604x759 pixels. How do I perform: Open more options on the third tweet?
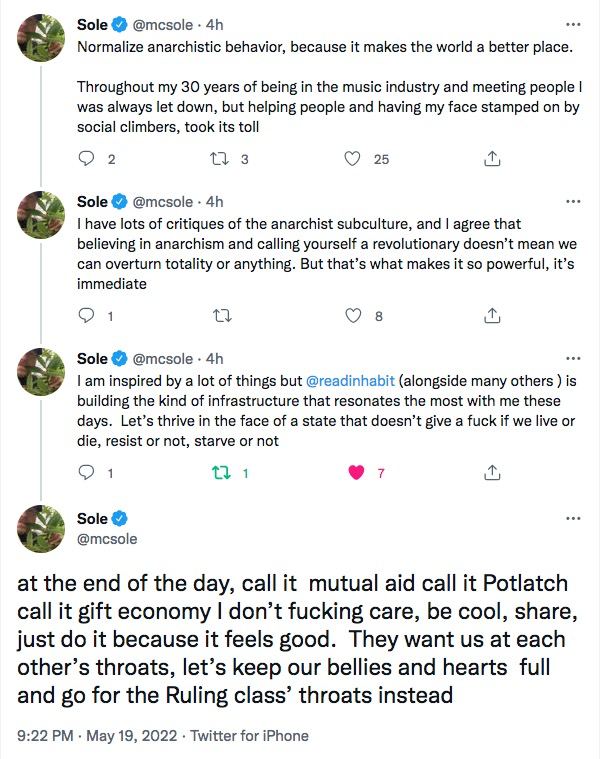tap(572, 358)
